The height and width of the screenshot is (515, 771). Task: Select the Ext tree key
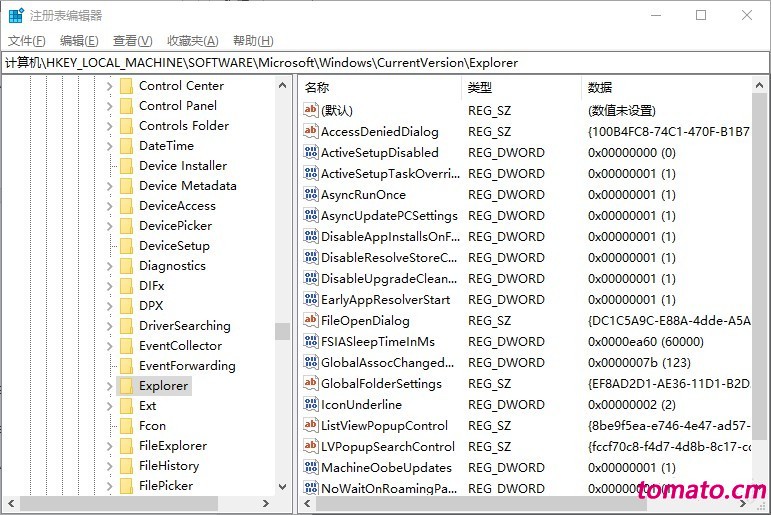point(148,405)
